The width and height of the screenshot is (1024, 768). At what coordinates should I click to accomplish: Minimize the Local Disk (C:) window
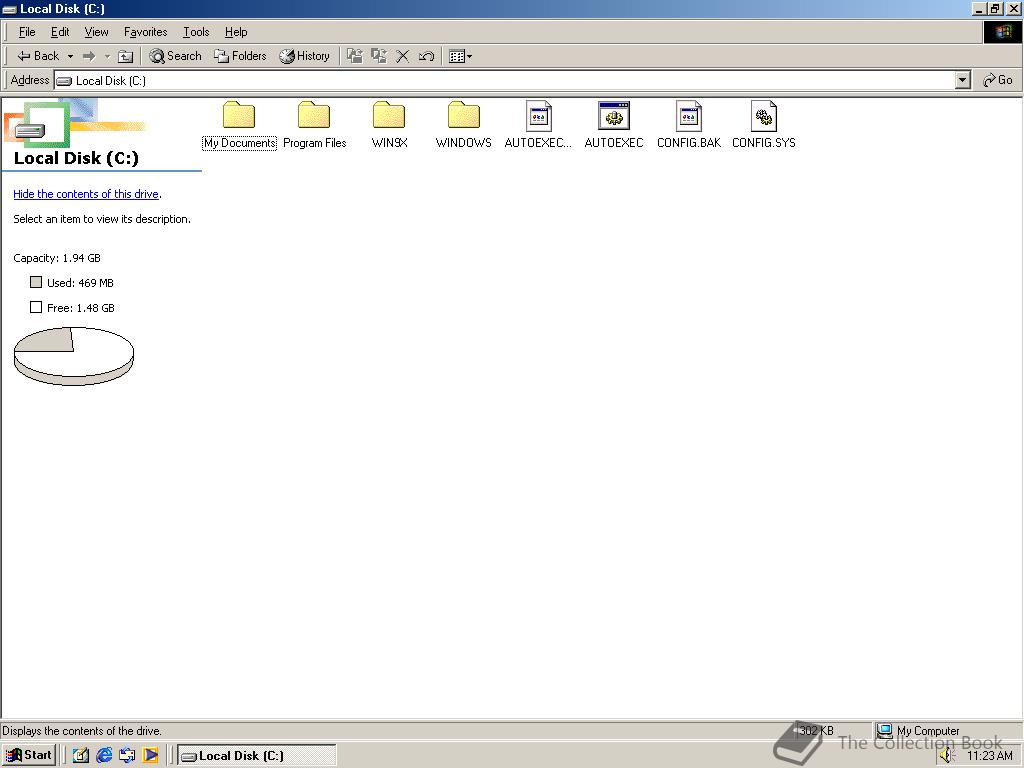(x=980, y=9)
